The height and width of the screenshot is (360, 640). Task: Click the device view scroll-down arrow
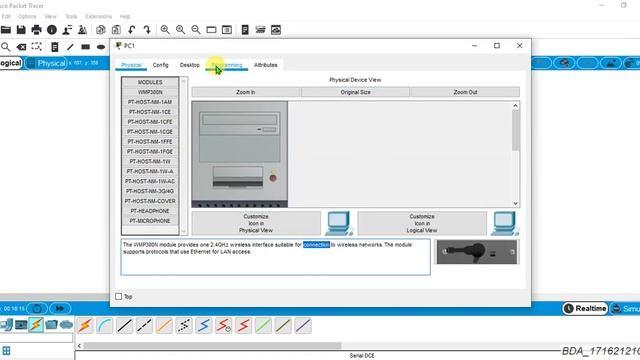tap(516, 203)
